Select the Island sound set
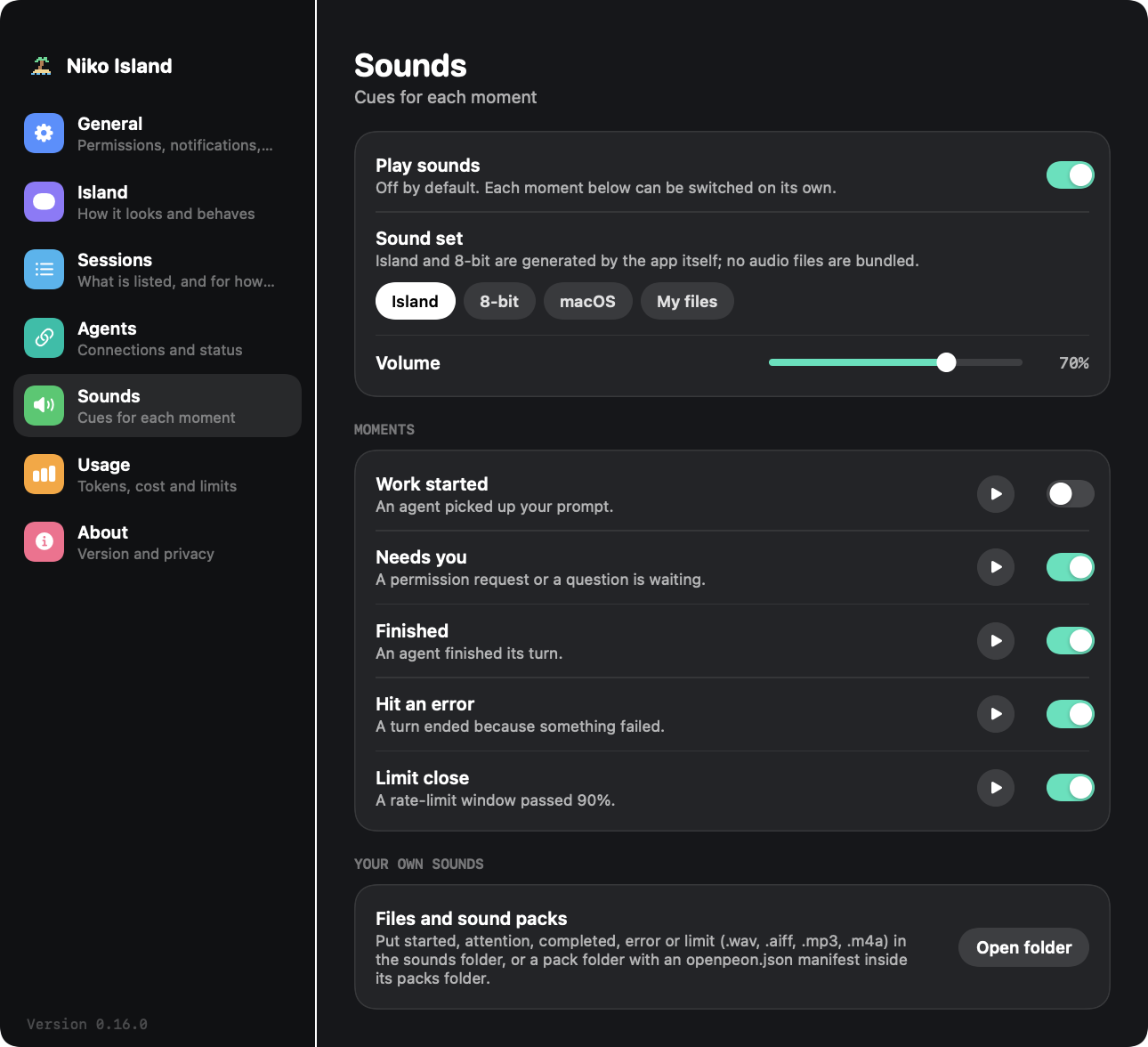Screen dimensions: 1148x1047 point(416,302)
